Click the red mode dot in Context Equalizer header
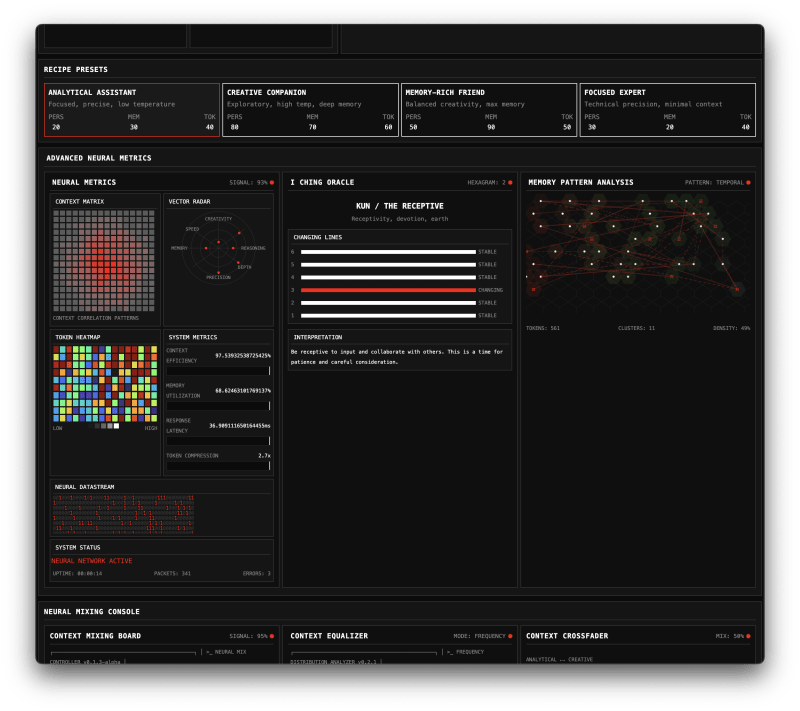This screenshot has width=800, height=711. (x=510, y=636)
